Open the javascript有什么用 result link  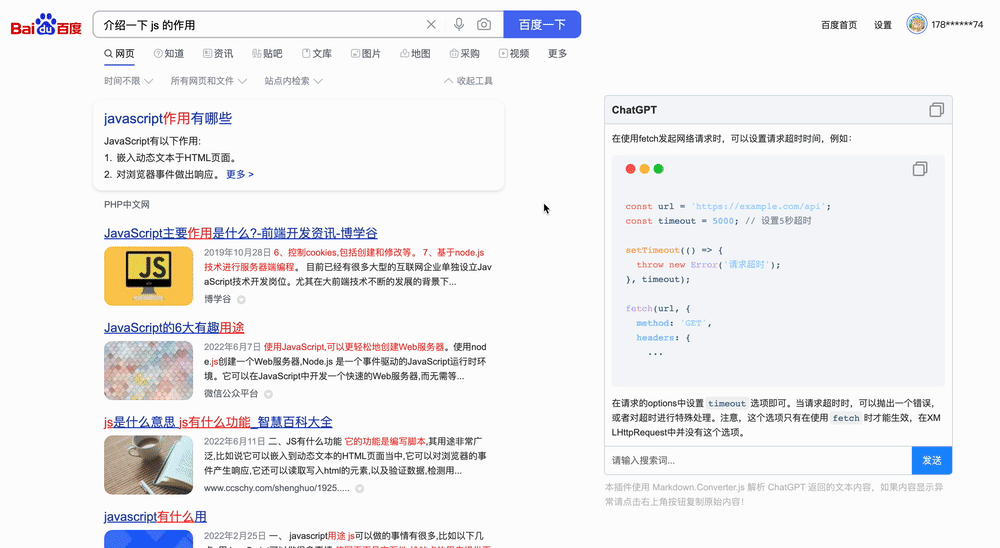click(155, 516)
